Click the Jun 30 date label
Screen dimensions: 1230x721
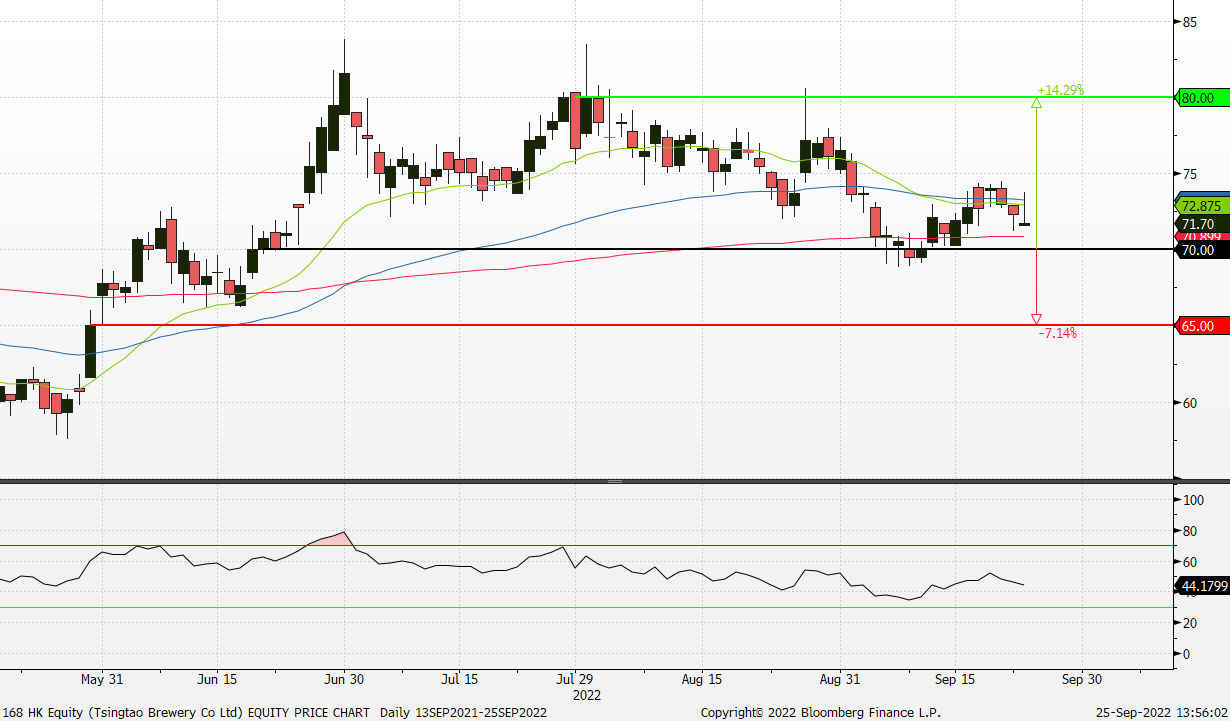(x=344, y=679)
